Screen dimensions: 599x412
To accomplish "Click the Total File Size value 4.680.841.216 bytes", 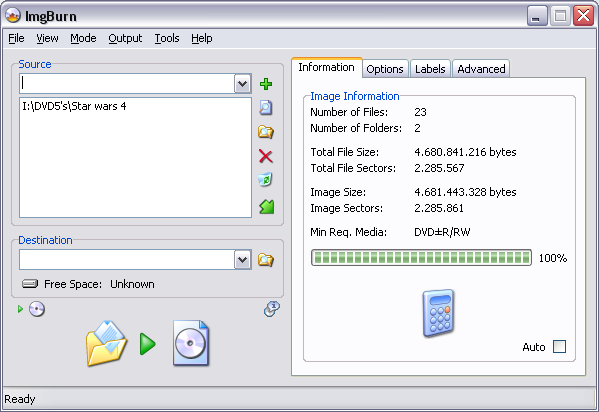I will point(465,152).
